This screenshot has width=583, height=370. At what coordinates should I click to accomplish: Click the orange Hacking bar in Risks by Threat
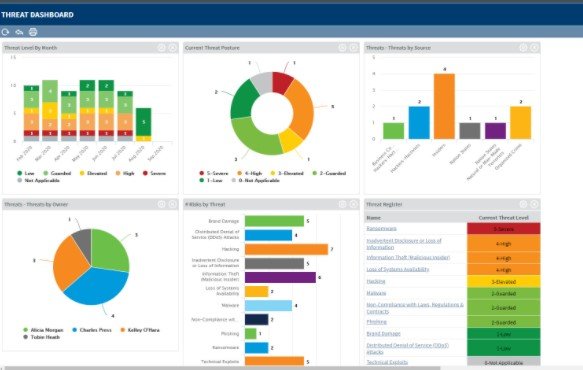286,249
